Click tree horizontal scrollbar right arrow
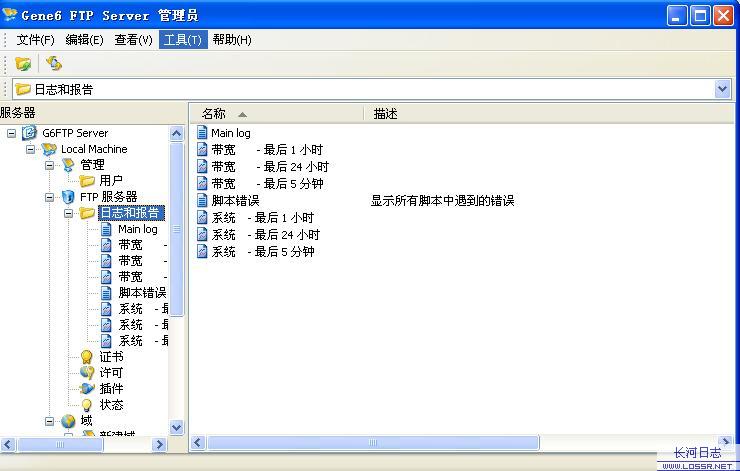This screenshot has height=471, width=740. [160, 444]
